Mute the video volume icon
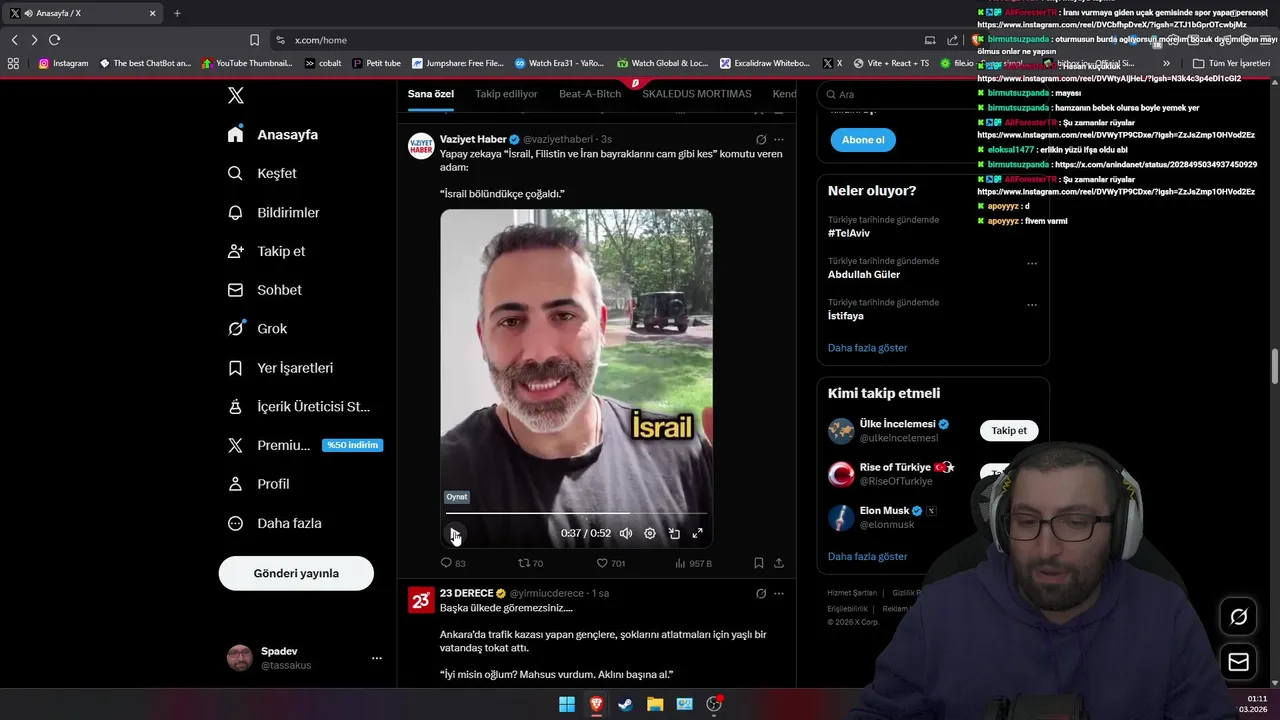1280x720 pixels. point(626,534)
